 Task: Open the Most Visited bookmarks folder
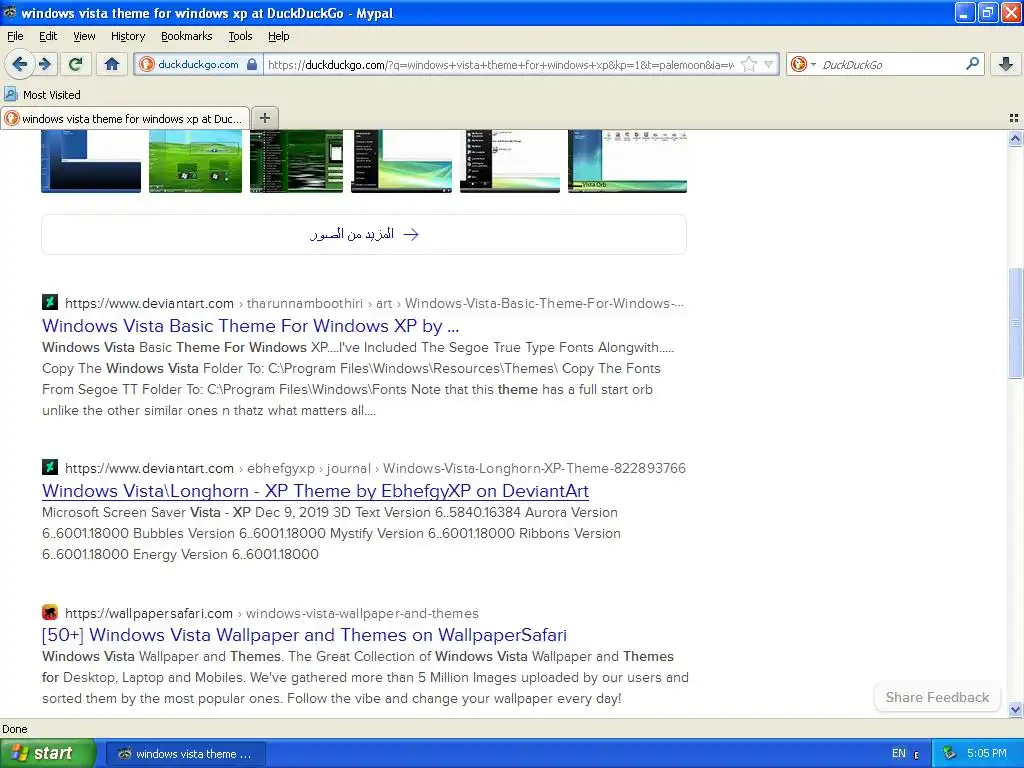click(x=43, y=95)
